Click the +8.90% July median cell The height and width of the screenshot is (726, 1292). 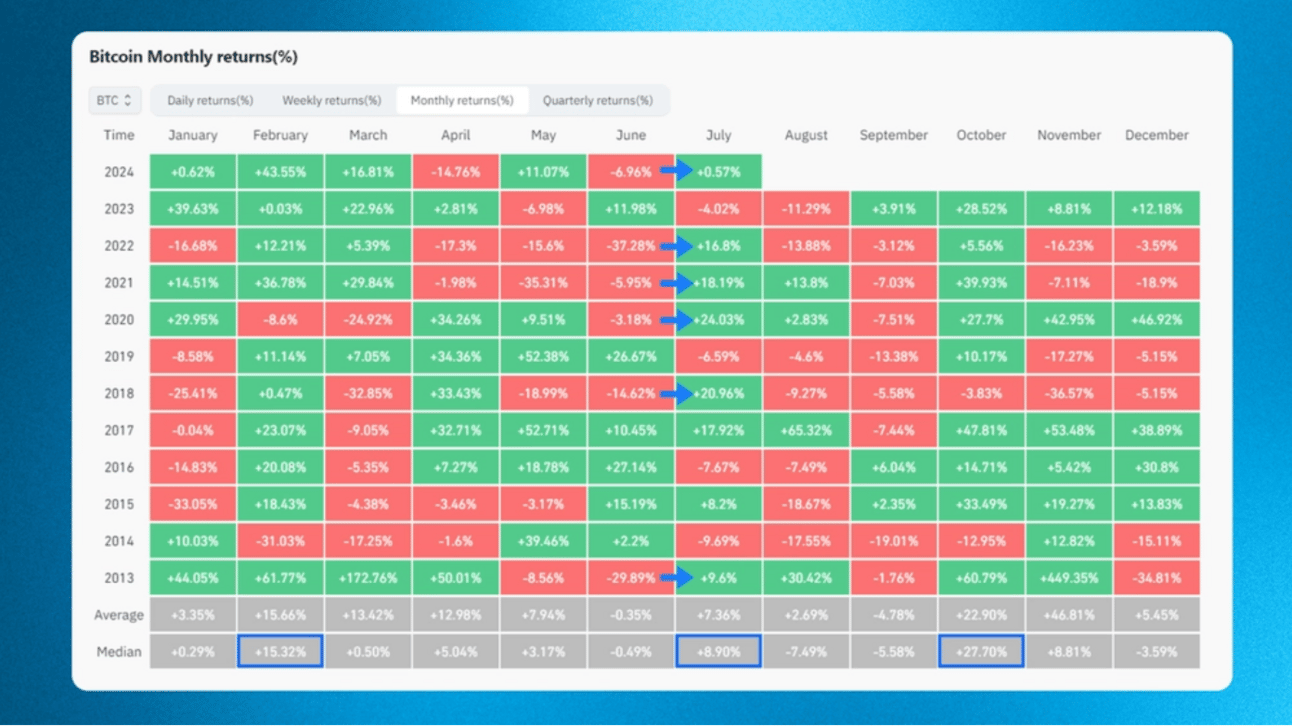pos(718,652)
